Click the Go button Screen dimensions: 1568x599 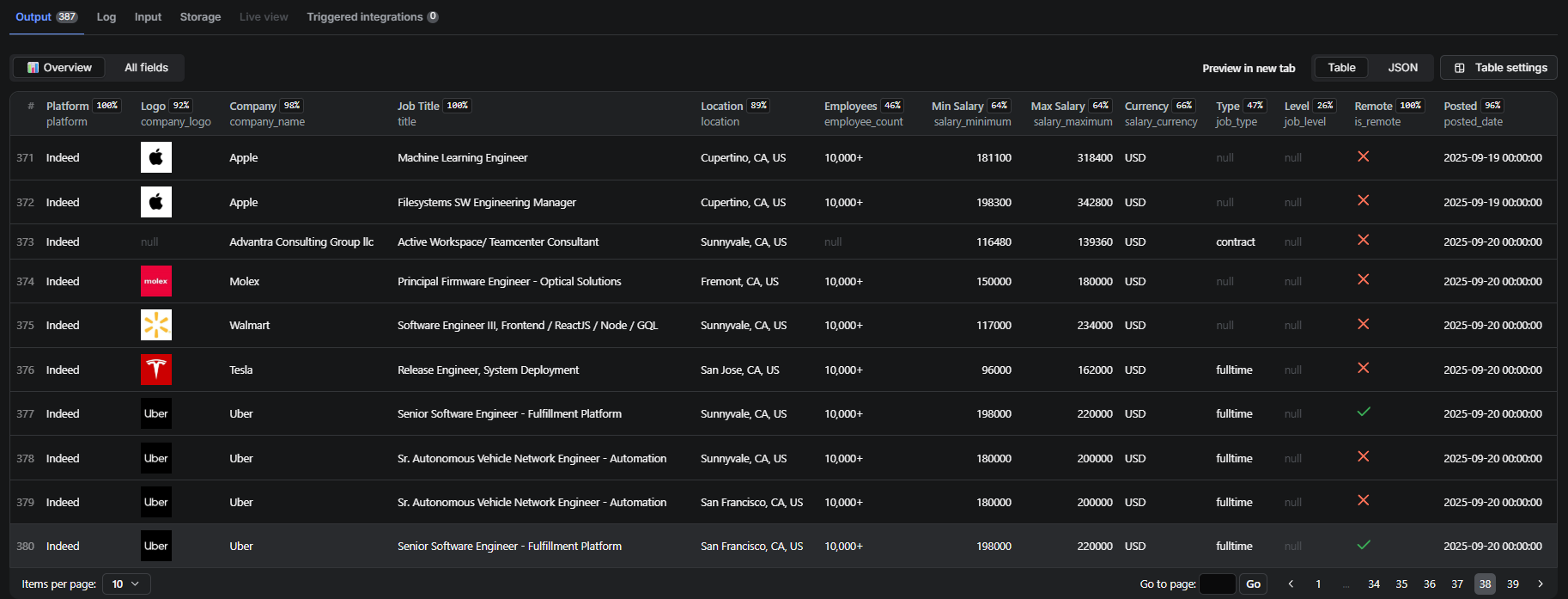(x=1253, y=584)
